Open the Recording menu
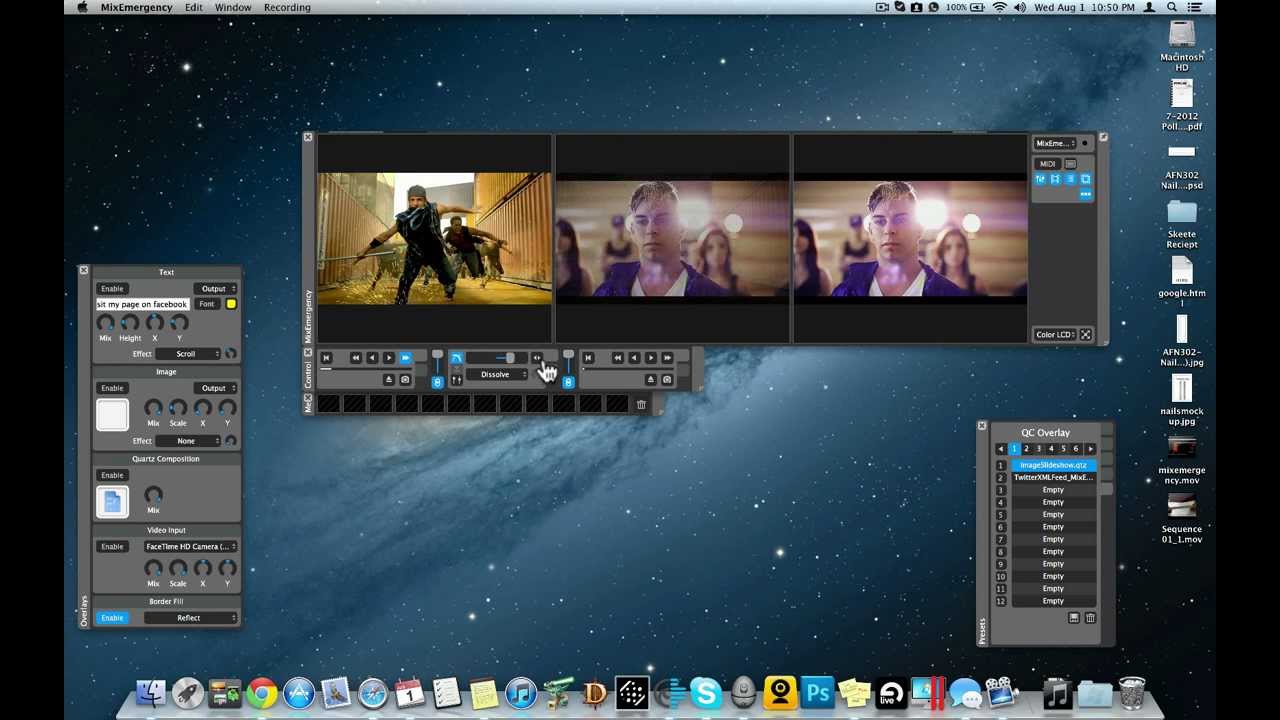The width and height of the screenshot is (1280, 720). point(287,7)
